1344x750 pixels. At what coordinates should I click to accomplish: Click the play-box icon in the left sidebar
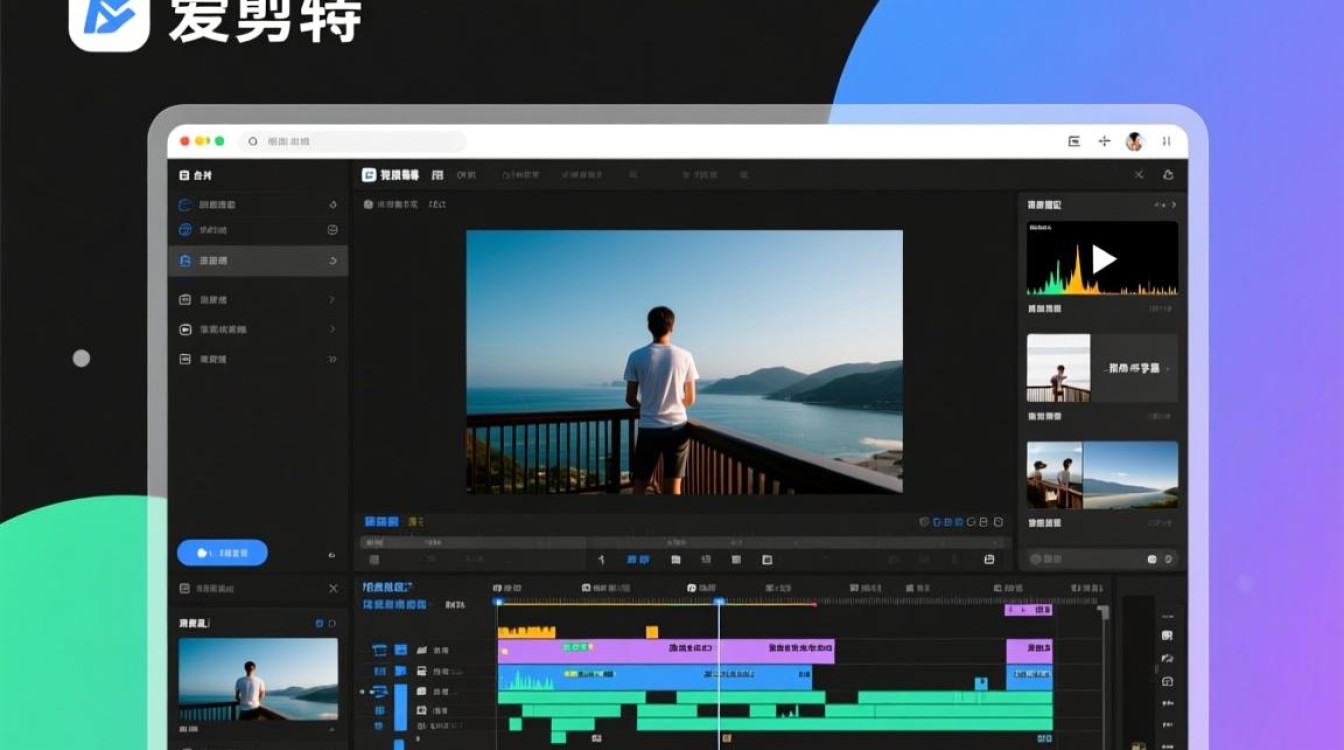pyautogui.click(x=185, y=329)
